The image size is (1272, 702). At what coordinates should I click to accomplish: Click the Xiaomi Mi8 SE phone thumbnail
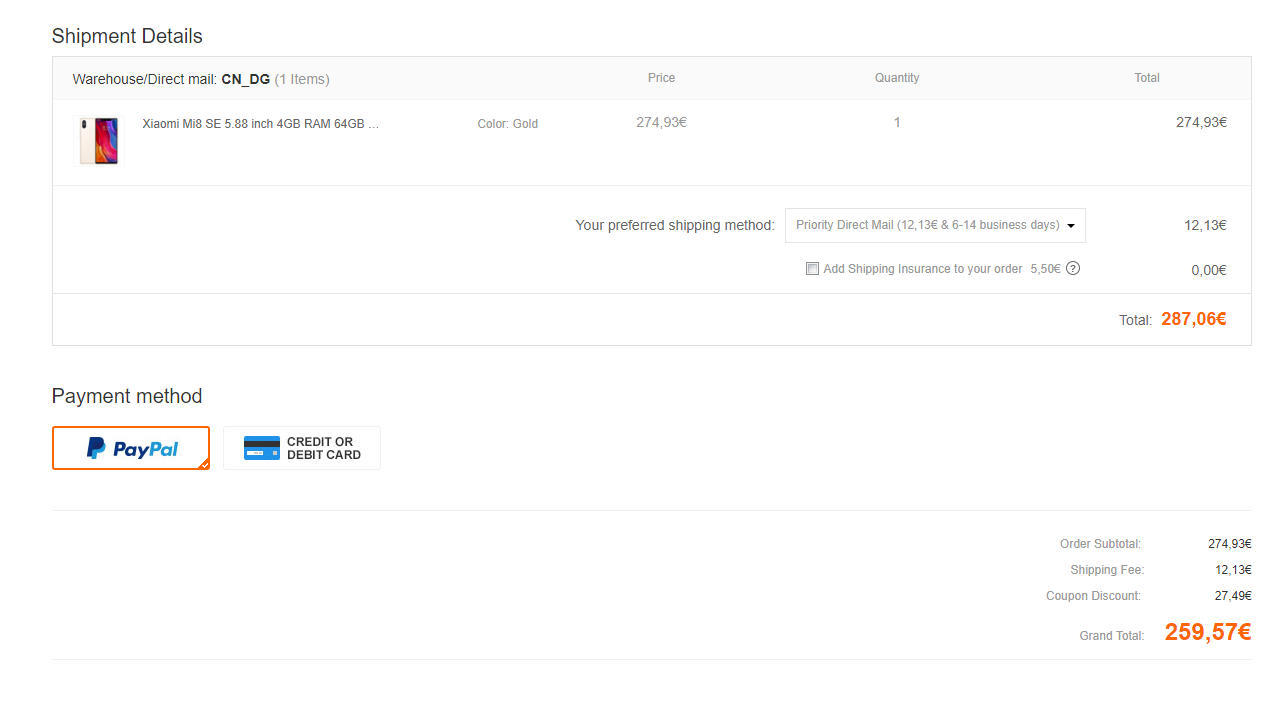(x=99, y=141)
